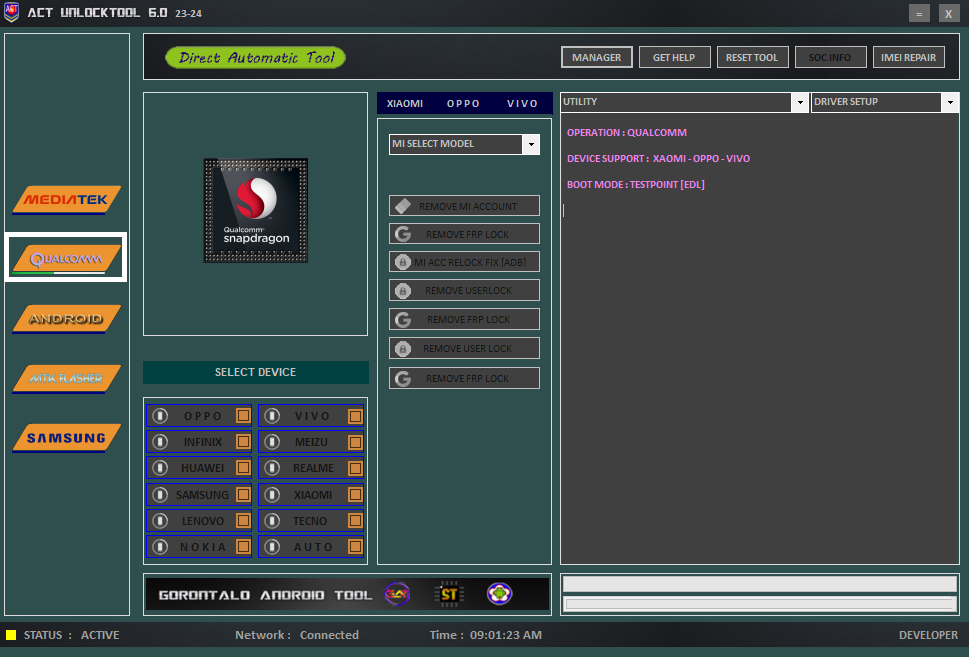The width and height of the screenshot is (969, 657).
Task: Click the MI ACC RELOCK FIX [ADB] button
Action: [464, 262]
